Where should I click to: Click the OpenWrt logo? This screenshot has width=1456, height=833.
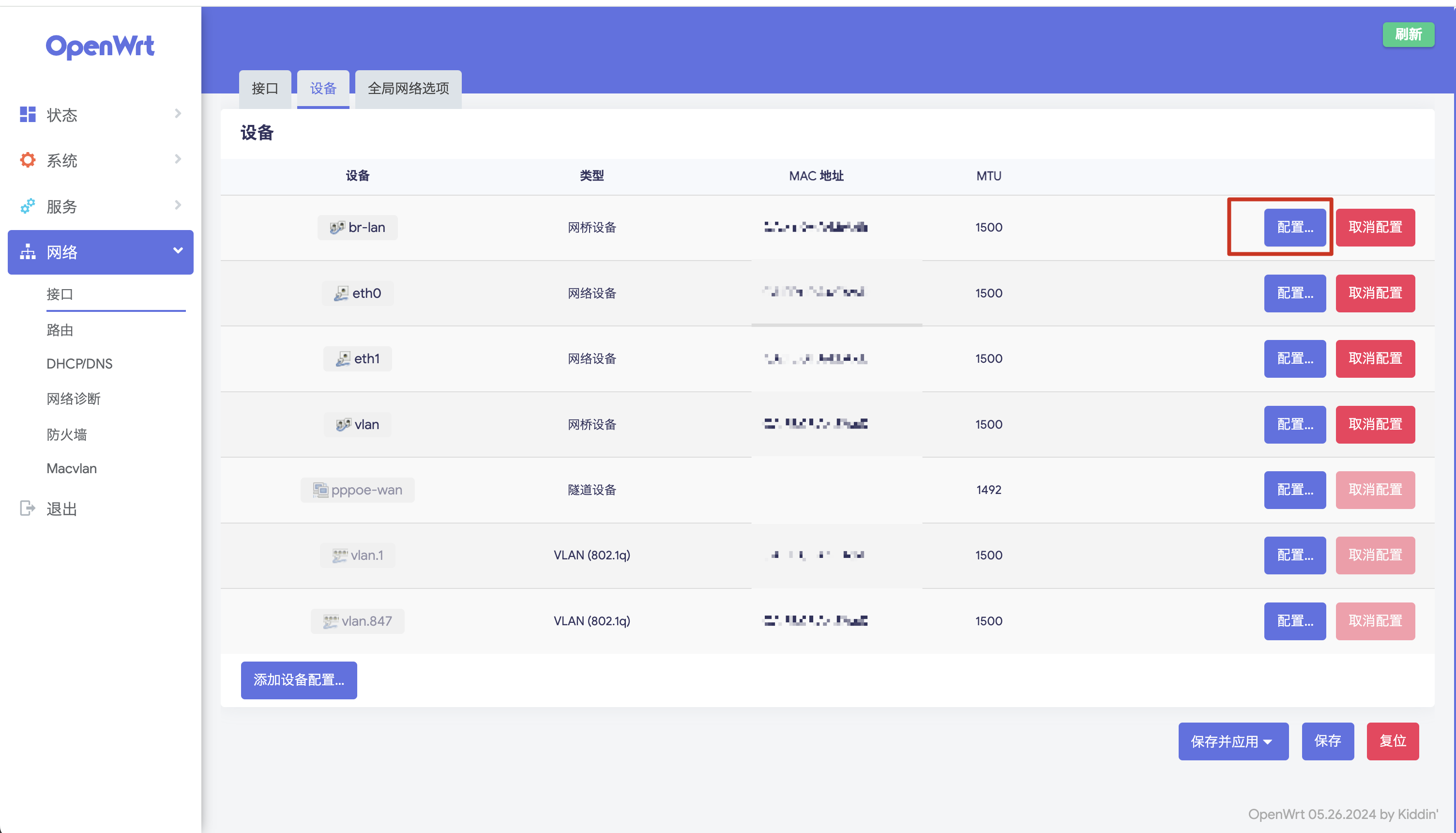[100, 46]
